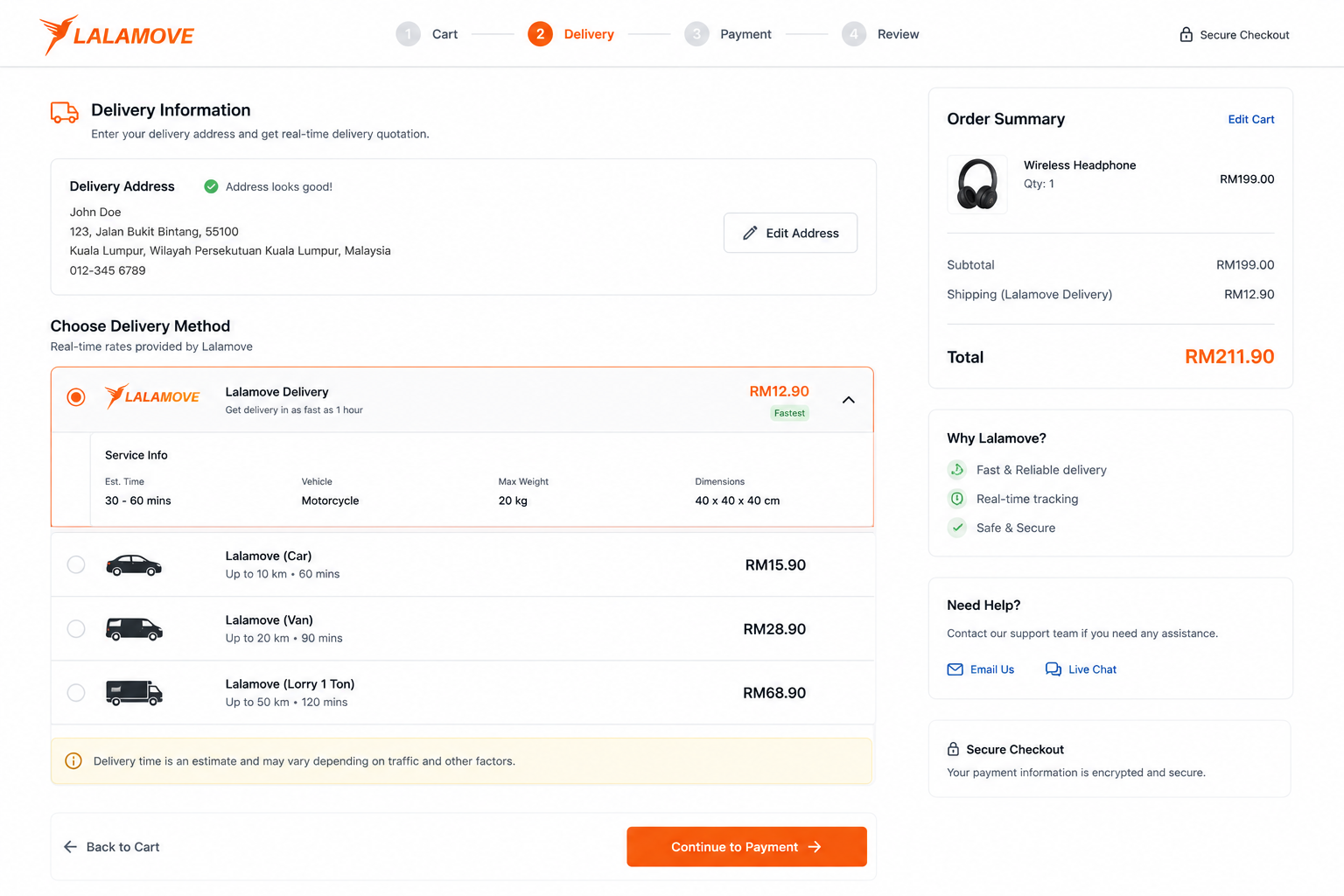Image resolution: width=1344 pixels, height=896 pixels.
Task: Go Back to Cart
Action: coord(111,847)
